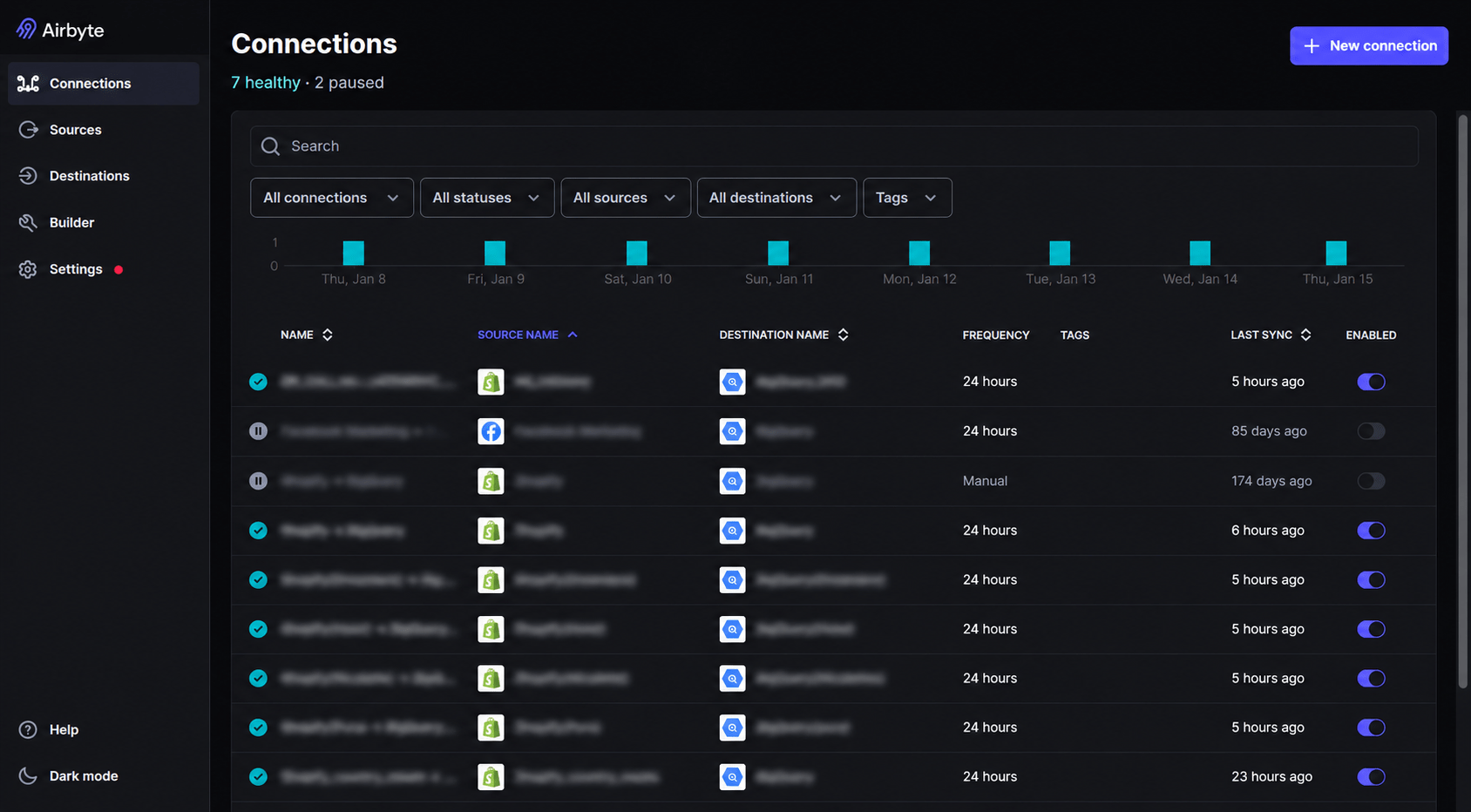The width and height of the screenshot is (1471, 812).
Task: Click the BigQuery icon in the 85 days ago row
Action: click(x=733, y=431)
